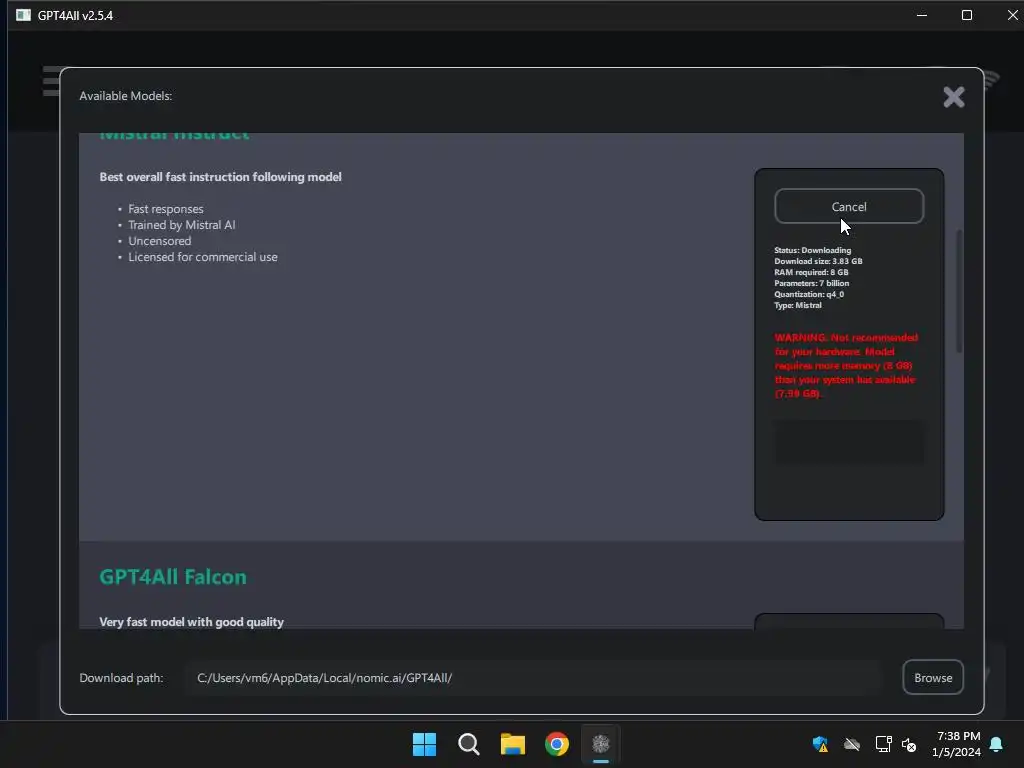
Task: Open the Windows Start menu
Action: 424,744
